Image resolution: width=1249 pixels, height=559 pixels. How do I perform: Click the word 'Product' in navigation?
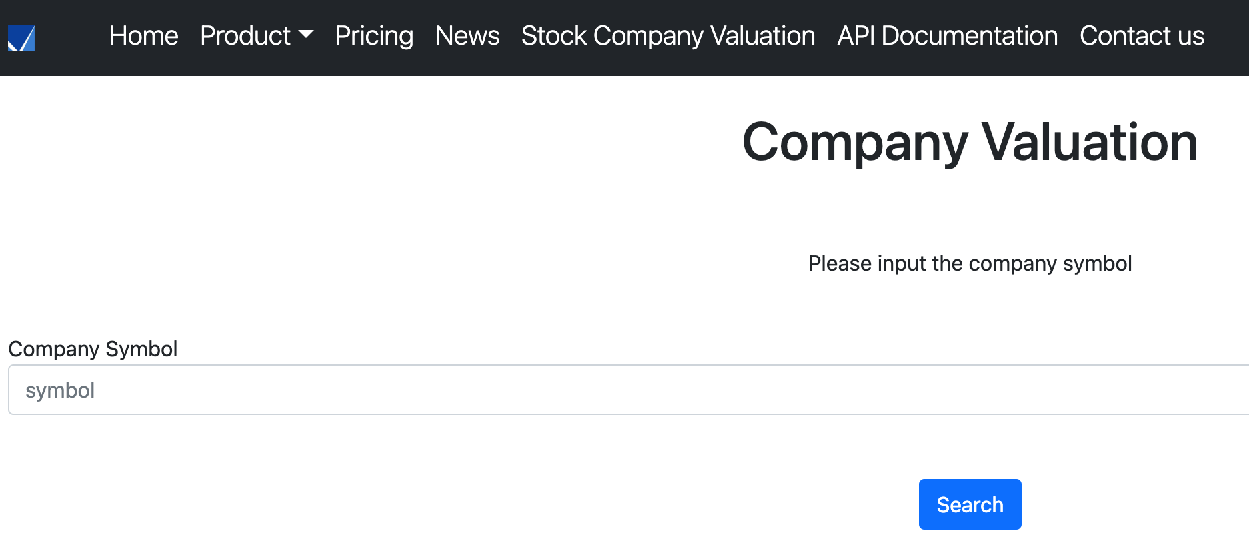[x=246, y=36]
